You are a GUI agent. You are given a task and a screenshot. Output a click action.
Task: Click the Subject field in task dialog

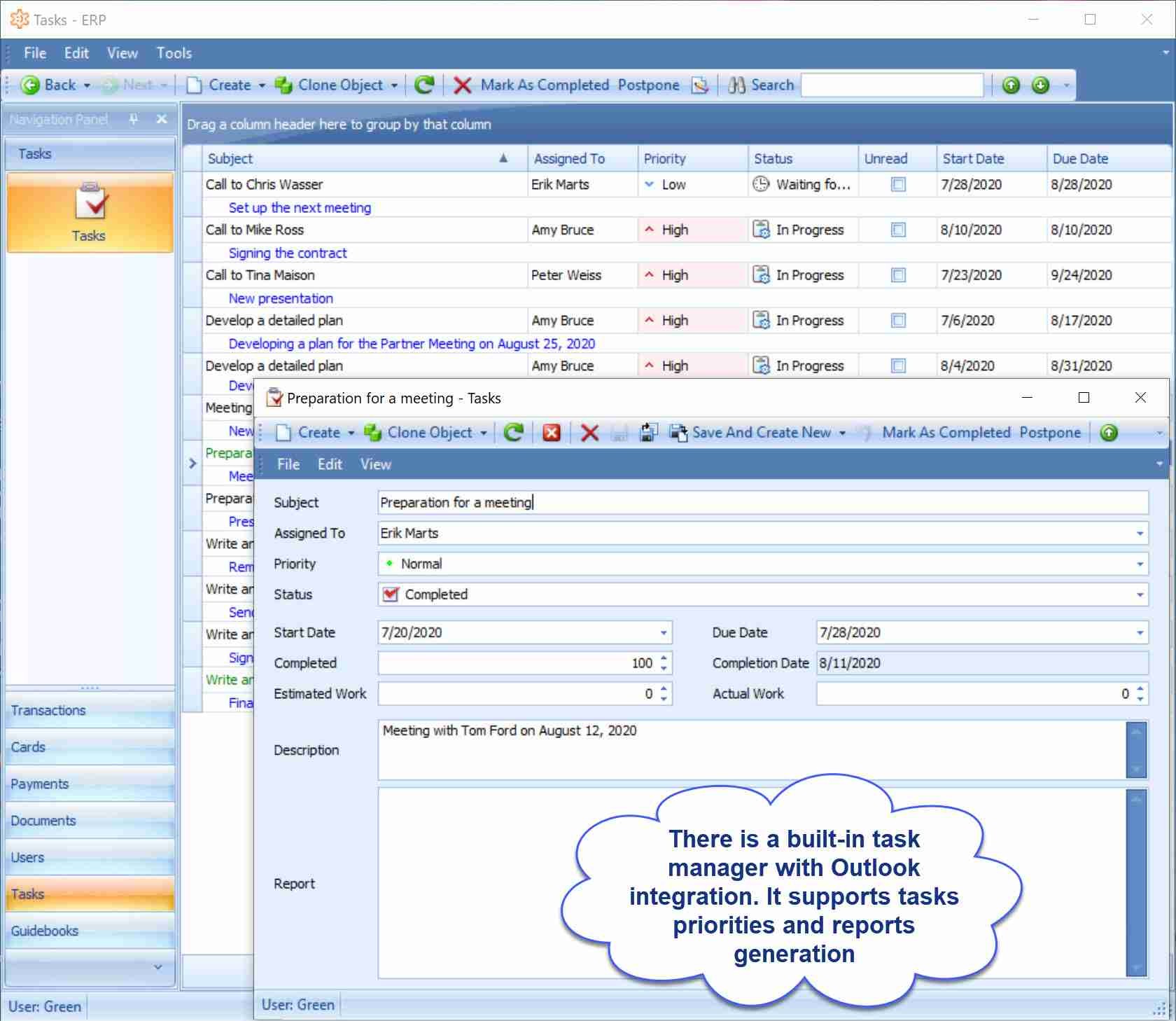pyautogui.click(x=762, y=503)
